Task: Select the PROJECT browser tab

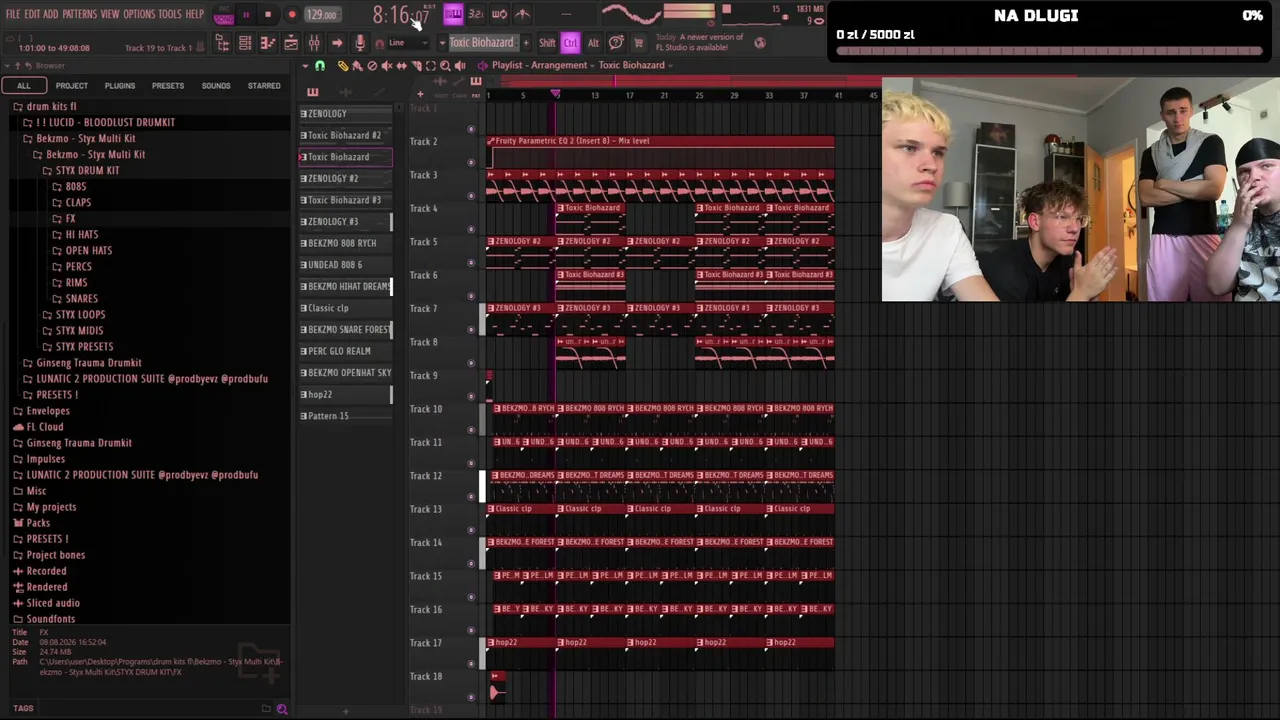Action: 72,86
